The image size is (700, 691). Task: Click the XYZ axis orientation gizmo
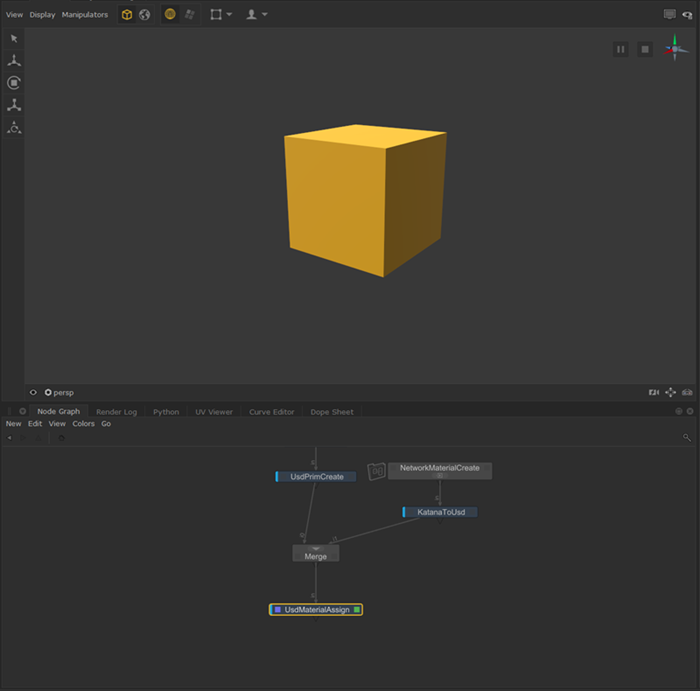pyautogui.click(x=675, y=49)
